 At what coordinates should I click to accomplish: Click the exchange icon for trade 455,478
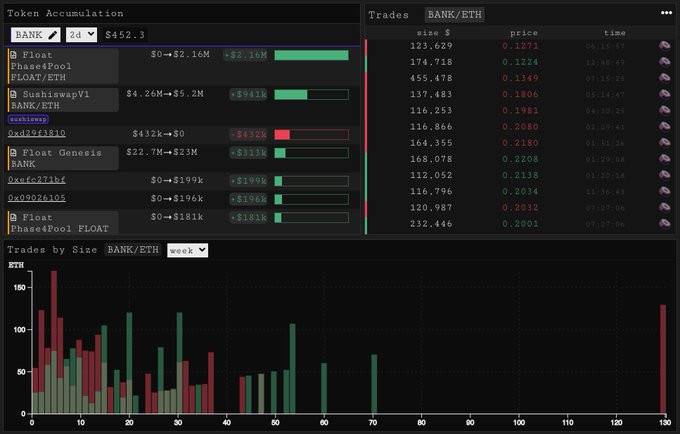(664, 77)
